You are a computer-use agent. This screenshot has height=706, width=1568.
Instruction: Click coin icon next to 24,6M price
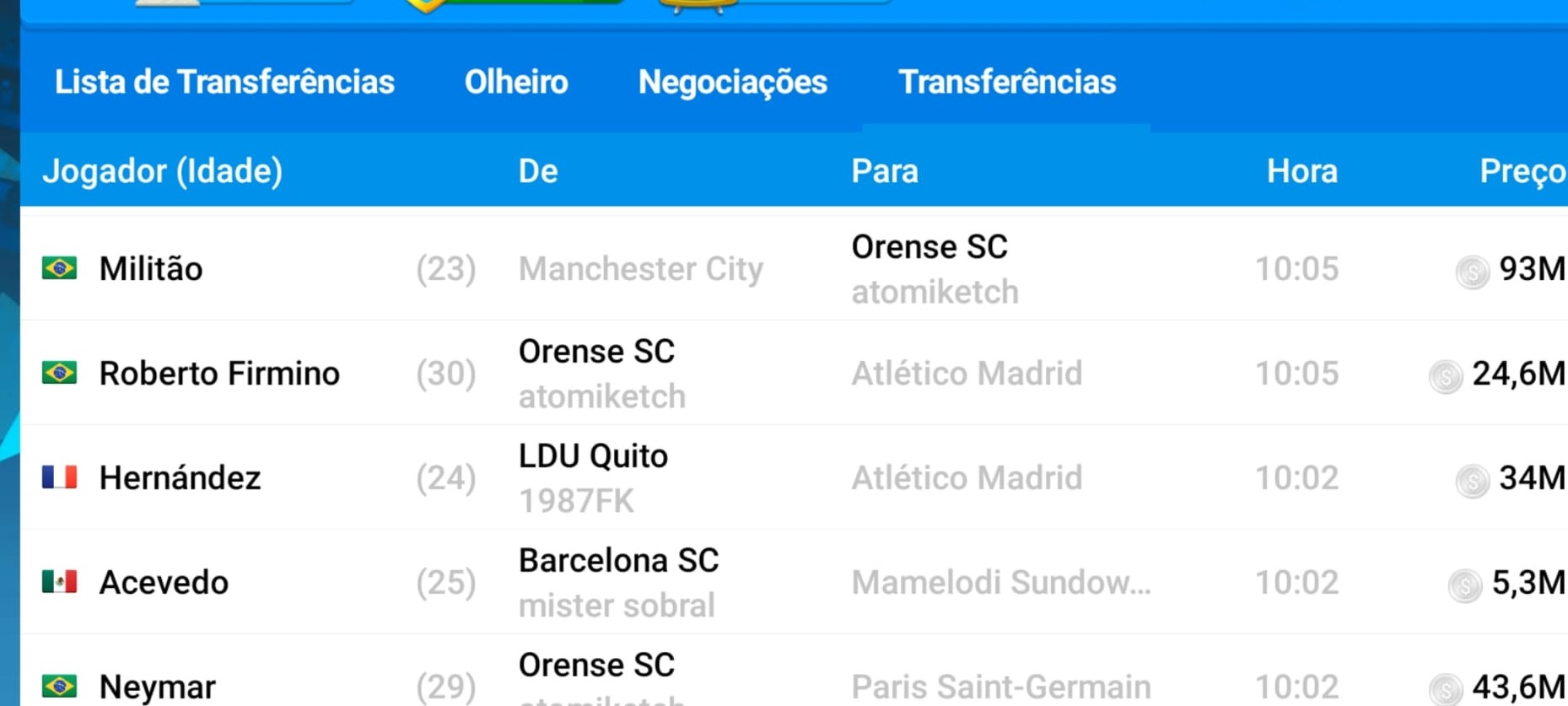[x=1445, y=376]
